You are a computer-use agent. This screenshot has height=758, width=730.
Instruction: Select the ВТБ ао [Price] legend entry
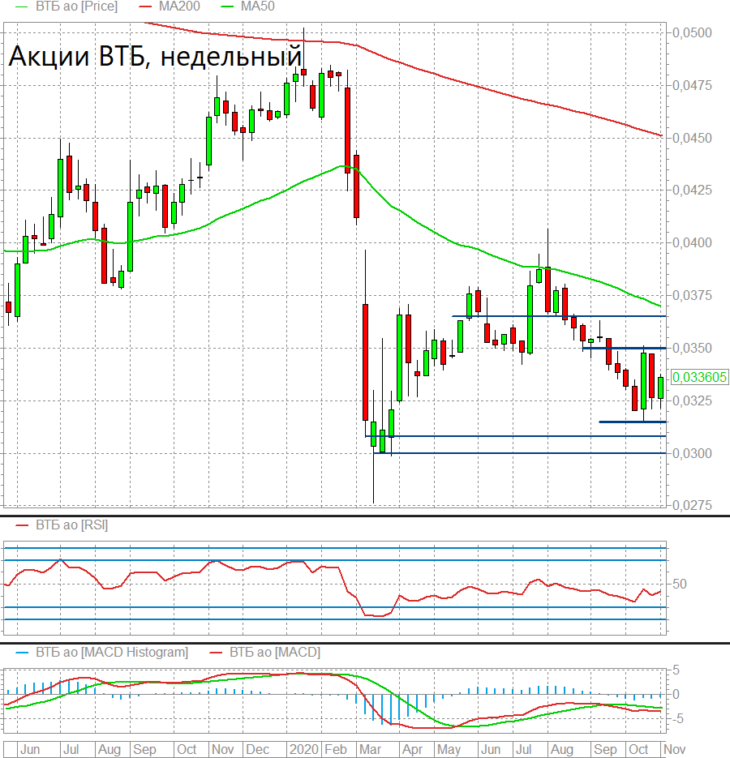[76, 7]
